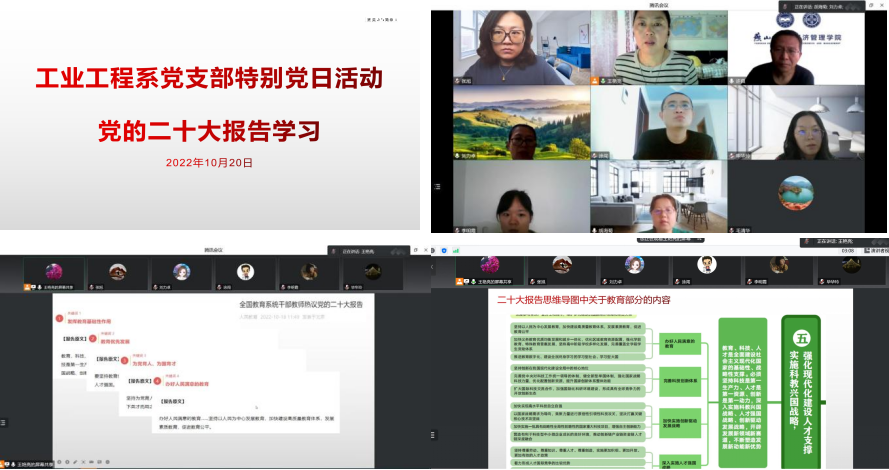Screen dimensions: 889x470
Task: Click the green 完善科技创新体系 mind map node
Action: pos(679,379)
